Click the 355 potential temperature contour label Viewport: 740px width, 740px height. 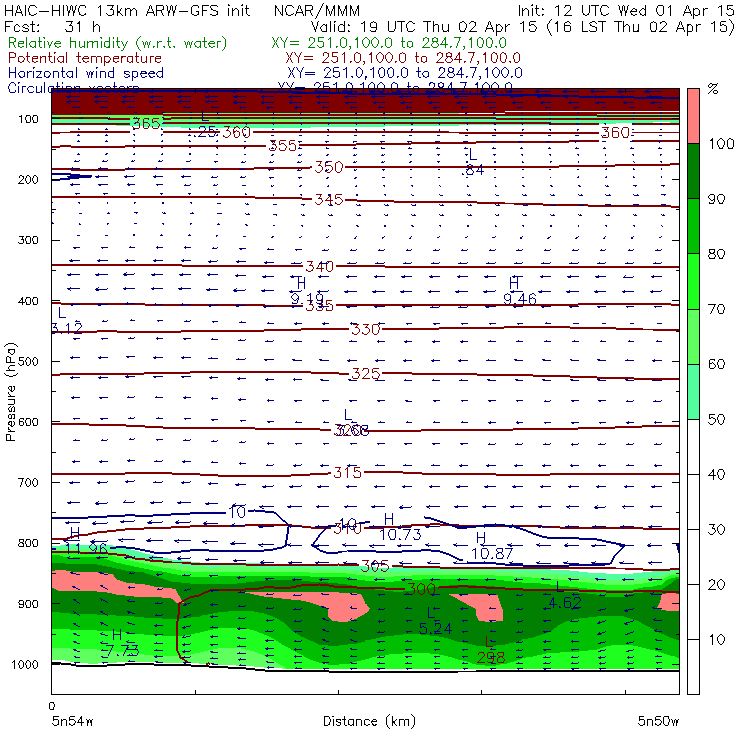(283, 146)
